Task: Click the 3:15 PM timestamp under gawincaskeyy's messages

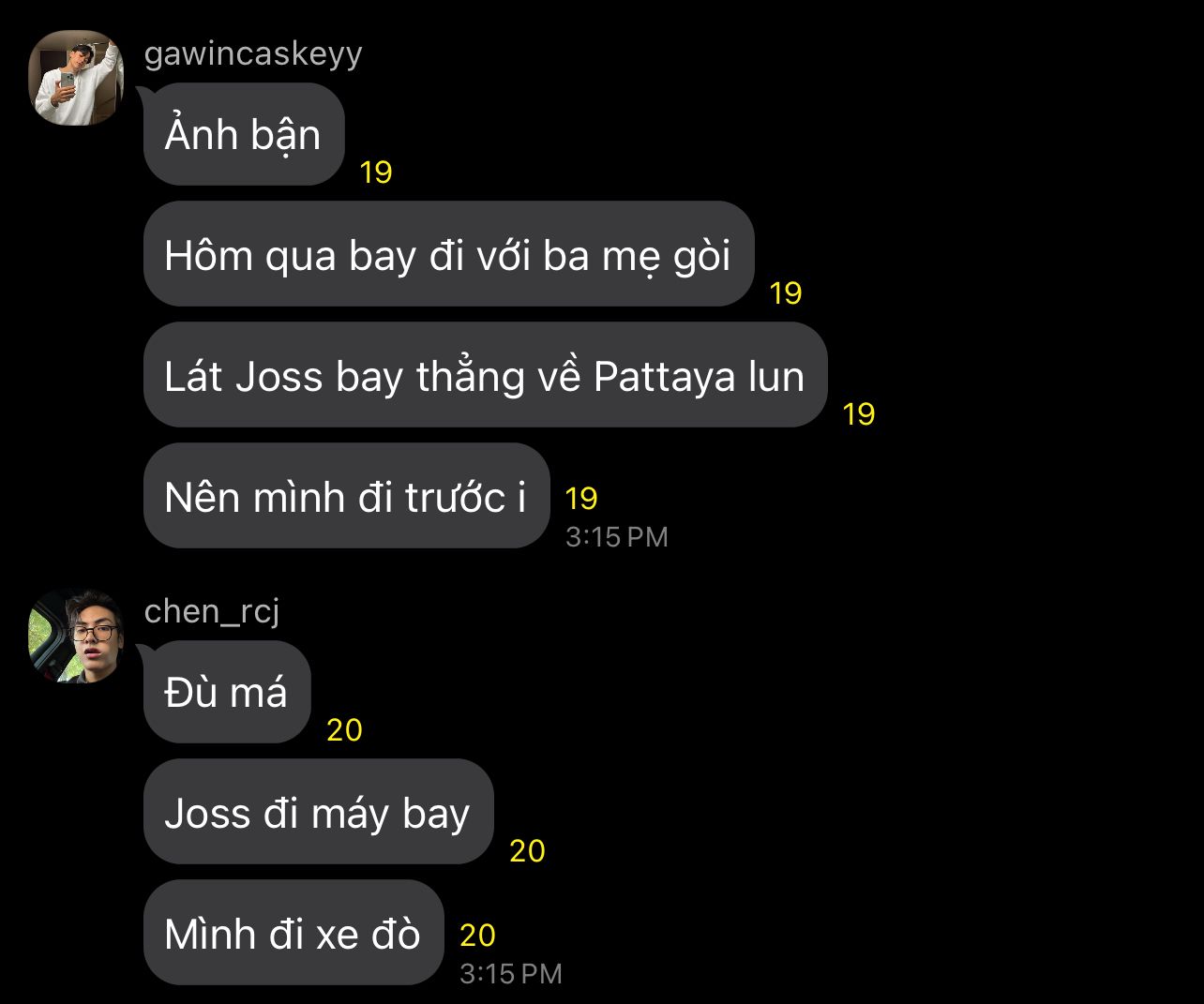Action: (617, 537)
